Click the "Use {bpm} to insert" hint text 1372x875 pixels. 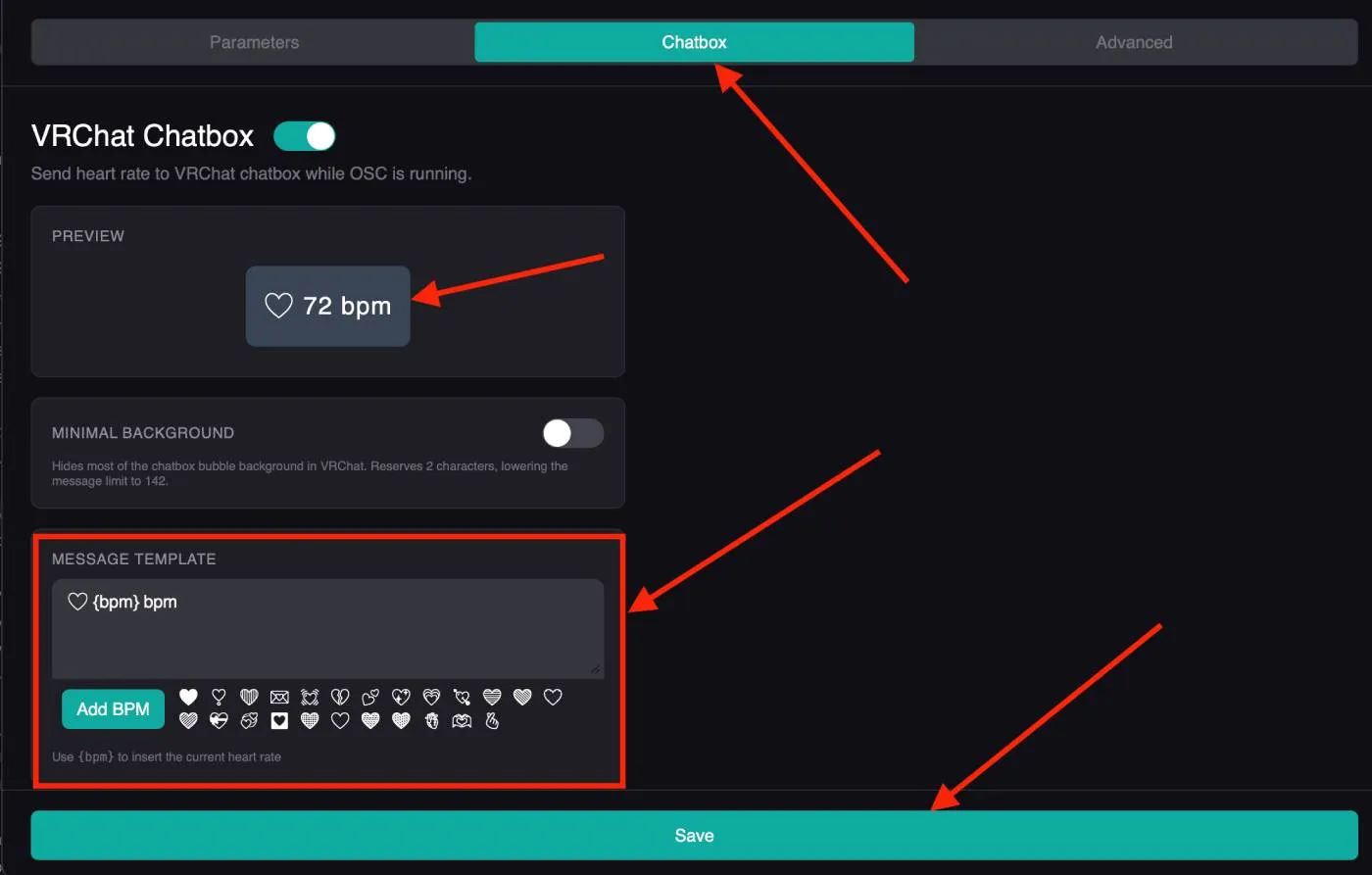pos(167,756)
